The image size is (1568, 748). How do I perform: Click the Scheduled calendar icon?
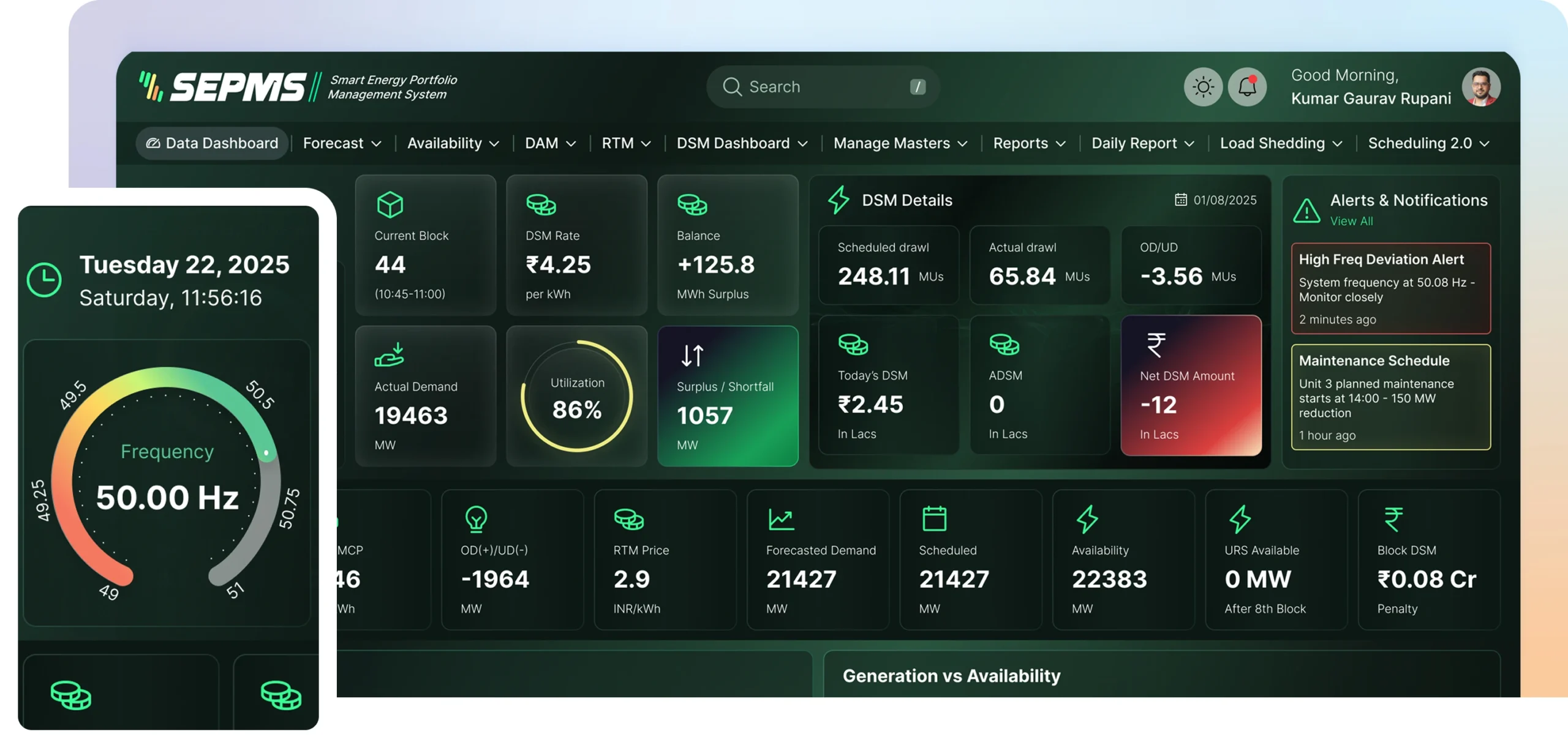(935, 518)
